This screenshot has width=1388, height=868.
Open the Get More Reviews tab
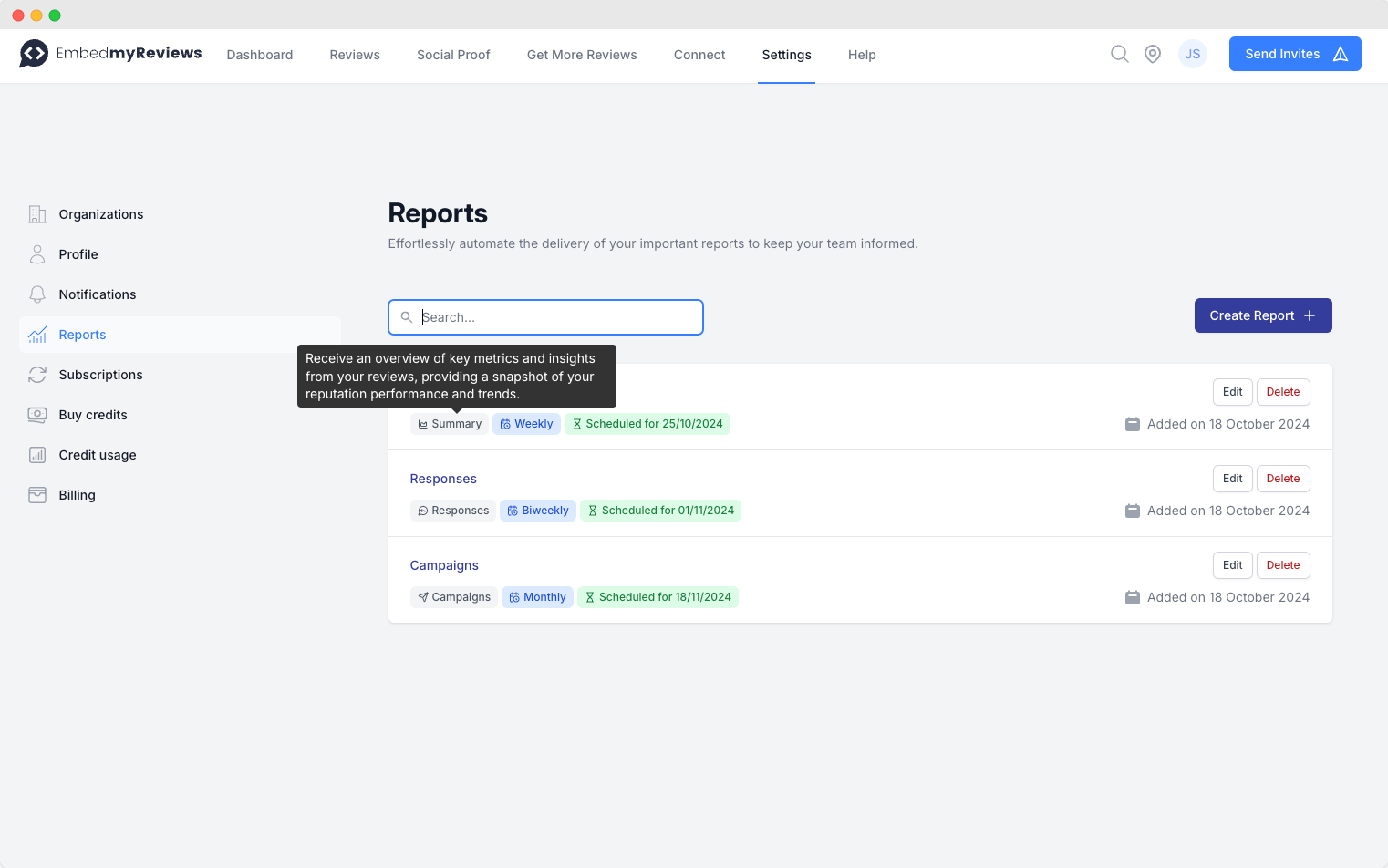click(582, 55)
